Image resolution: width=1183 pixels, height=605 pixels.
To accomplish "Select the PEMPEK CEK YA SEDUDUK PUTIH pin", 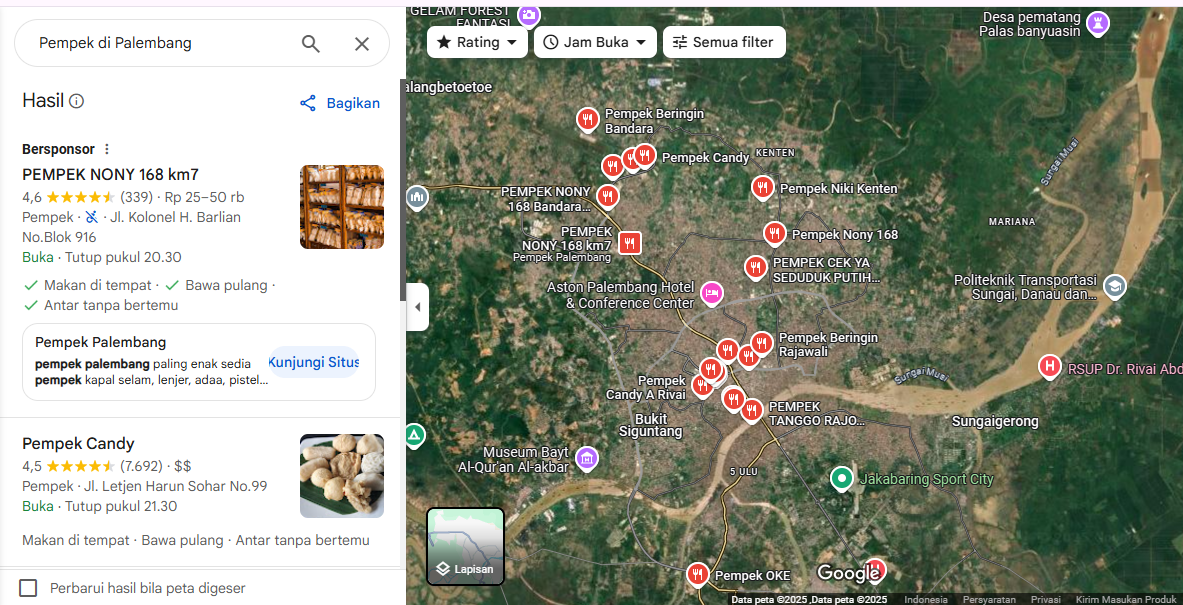I will [x=755, y=267].
